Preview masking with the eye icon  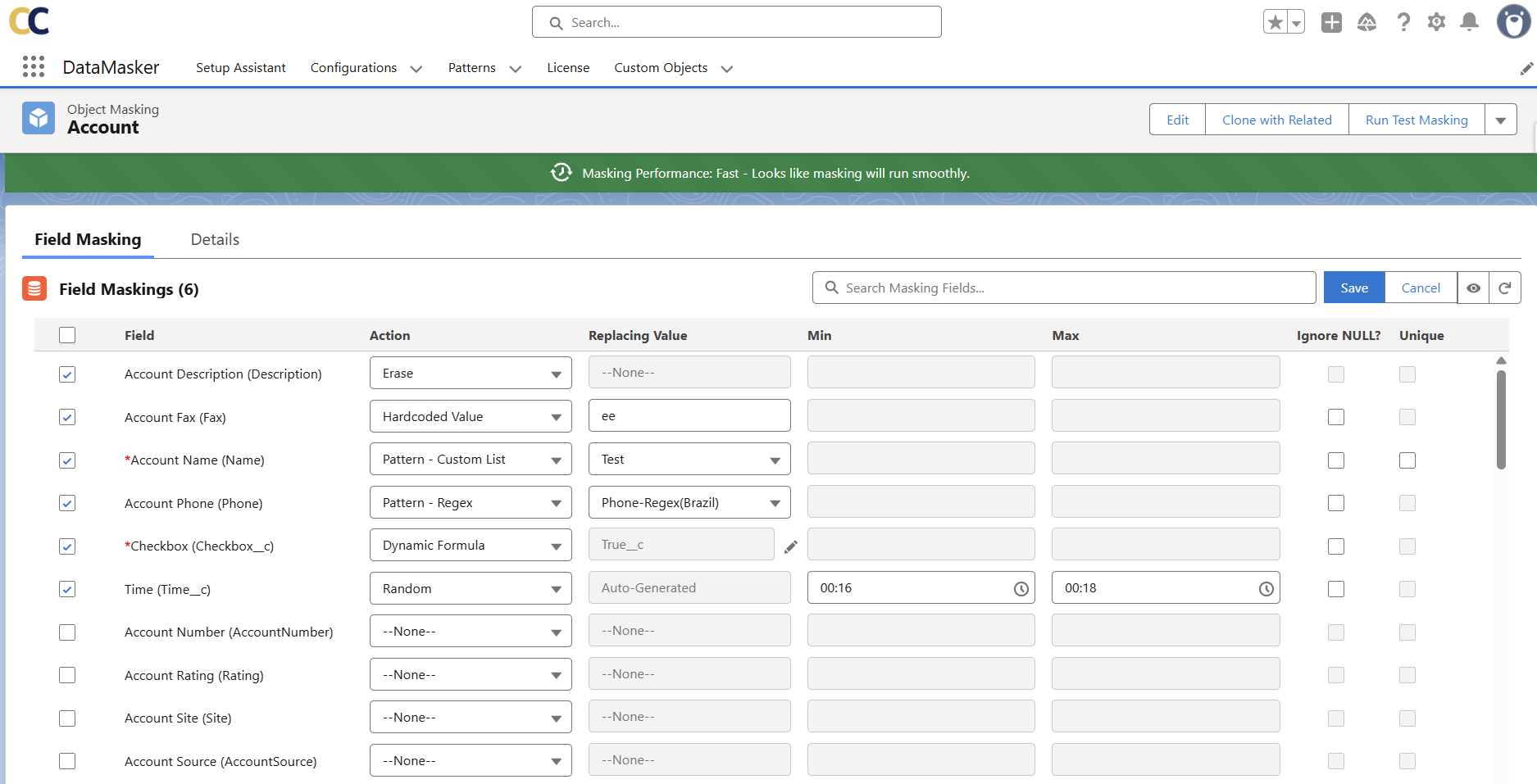(1473, 288)
